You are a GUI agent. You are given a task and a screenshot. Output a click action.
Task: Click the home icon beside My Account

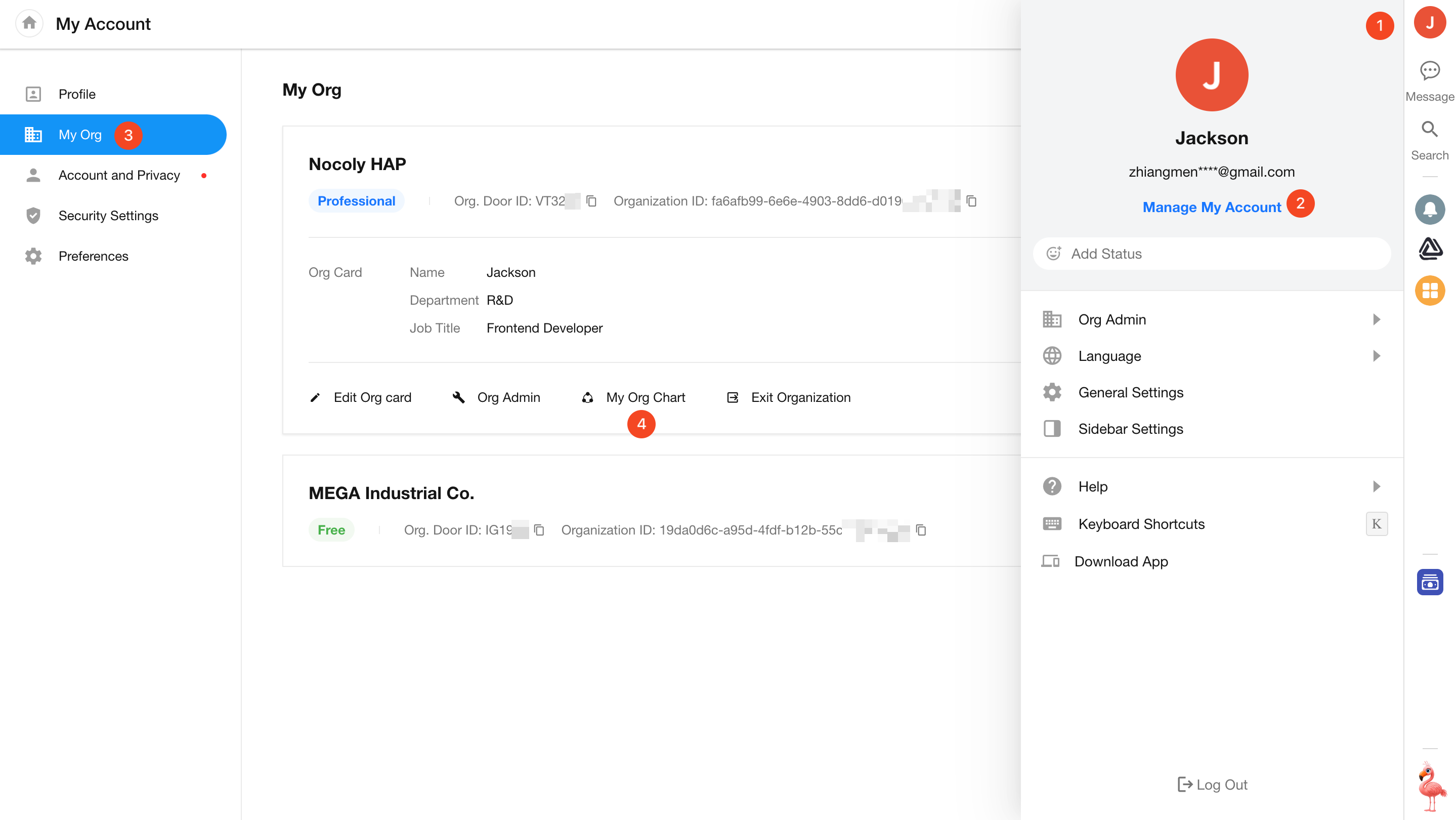(x=29, y=23)
